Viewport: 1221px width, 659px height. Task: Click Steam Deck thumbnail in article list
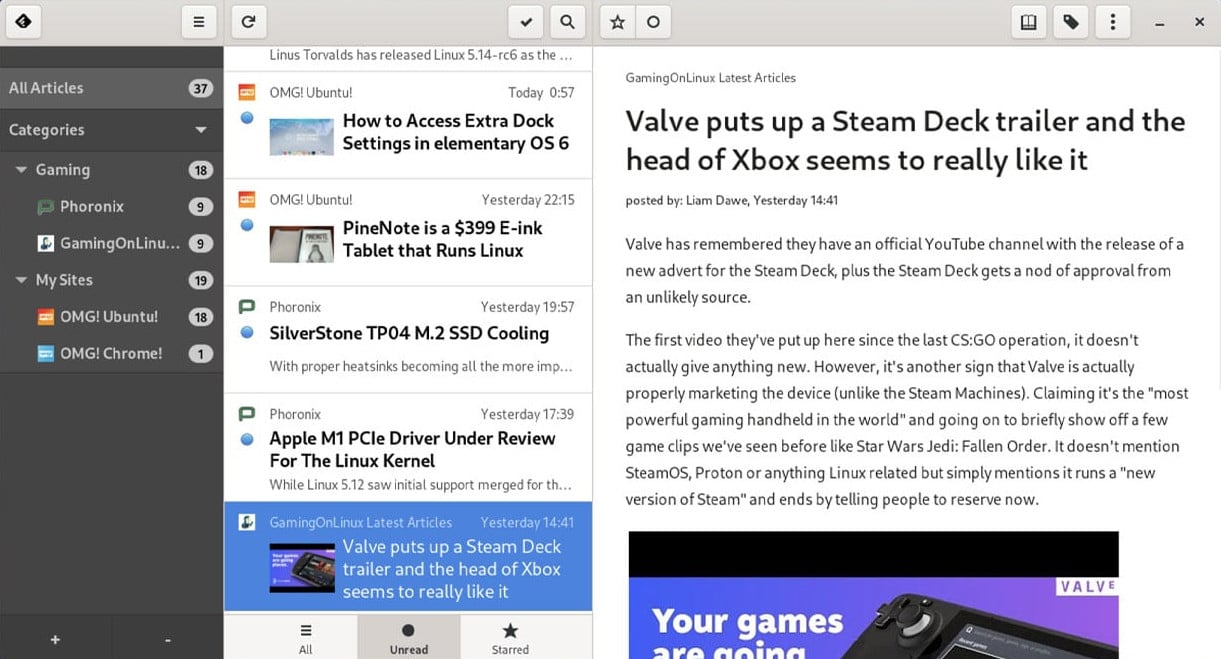coord(301,568)
